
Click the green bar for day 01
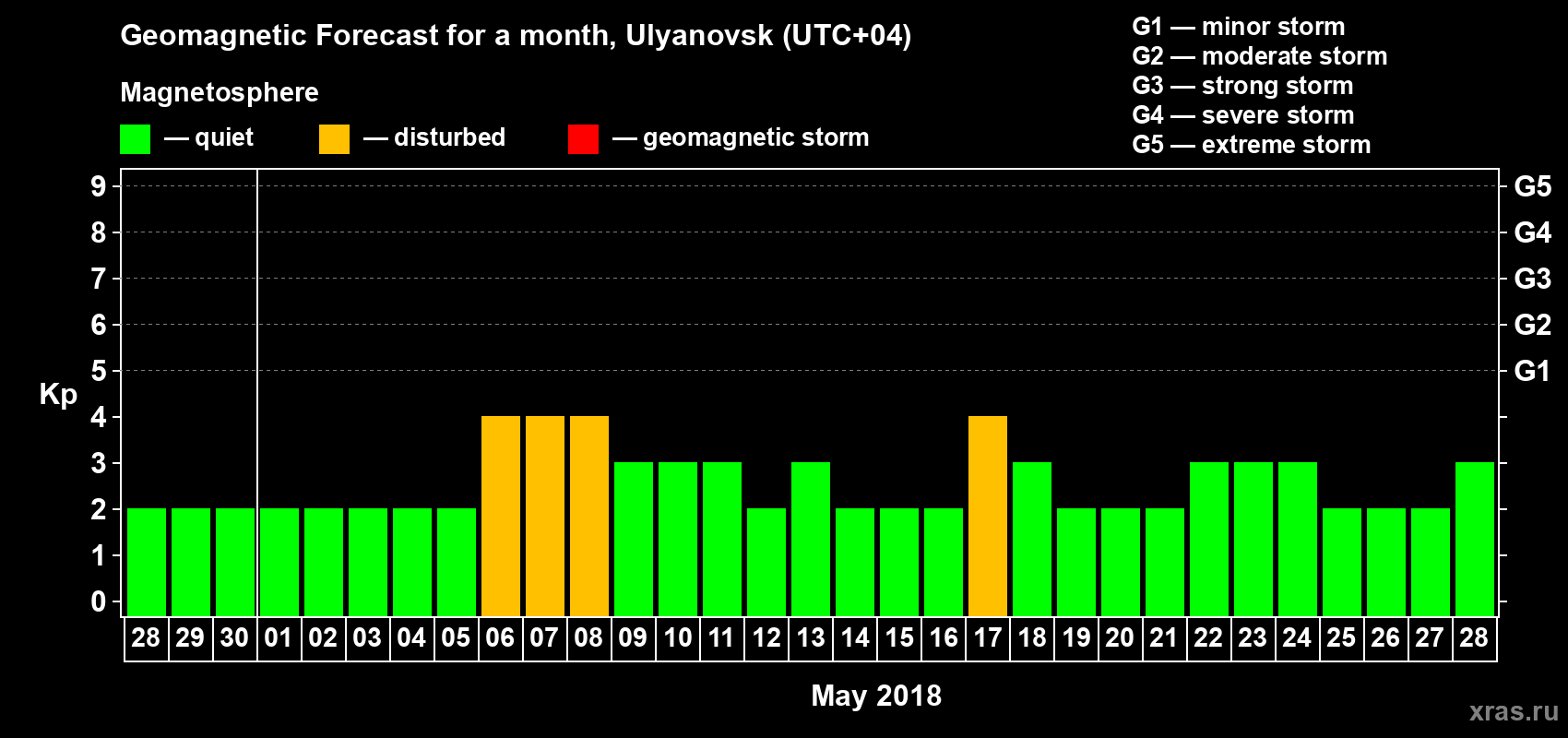[x=279, y=562]
